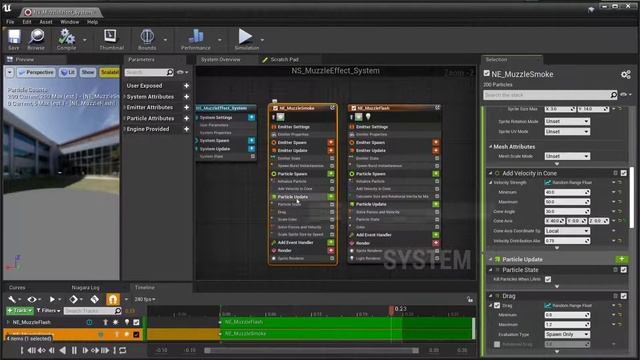Viewport: 640px width, 360px height.
Task: Open timeline Filters dropdown
Action: 48,311
